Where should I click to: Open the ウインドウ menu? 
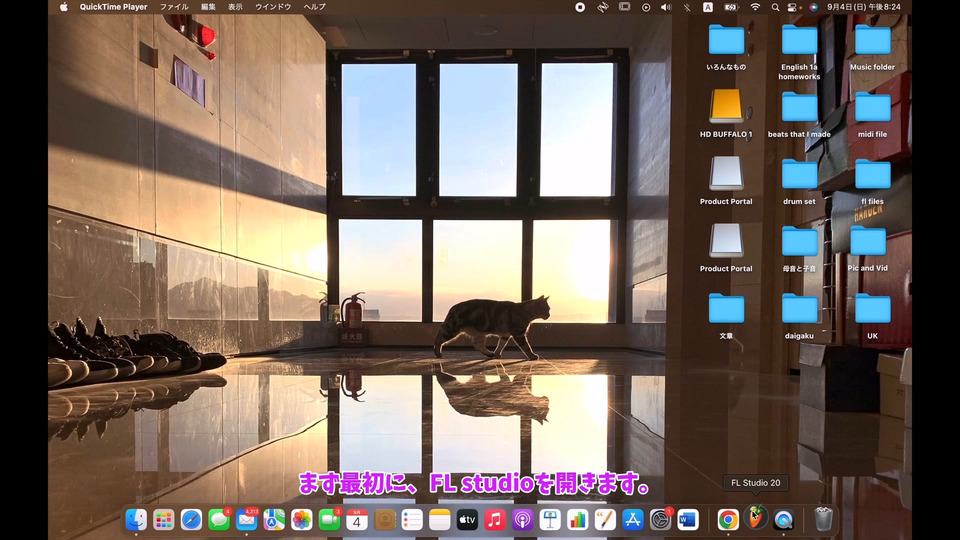point(273,7)
